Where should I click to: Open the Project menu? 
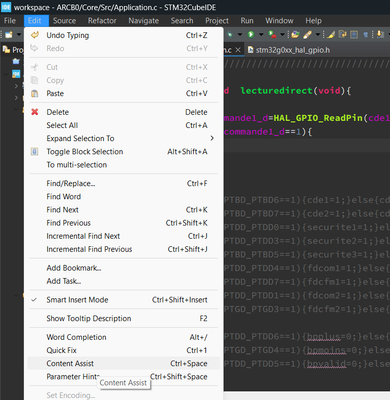[x=217, y=21]
